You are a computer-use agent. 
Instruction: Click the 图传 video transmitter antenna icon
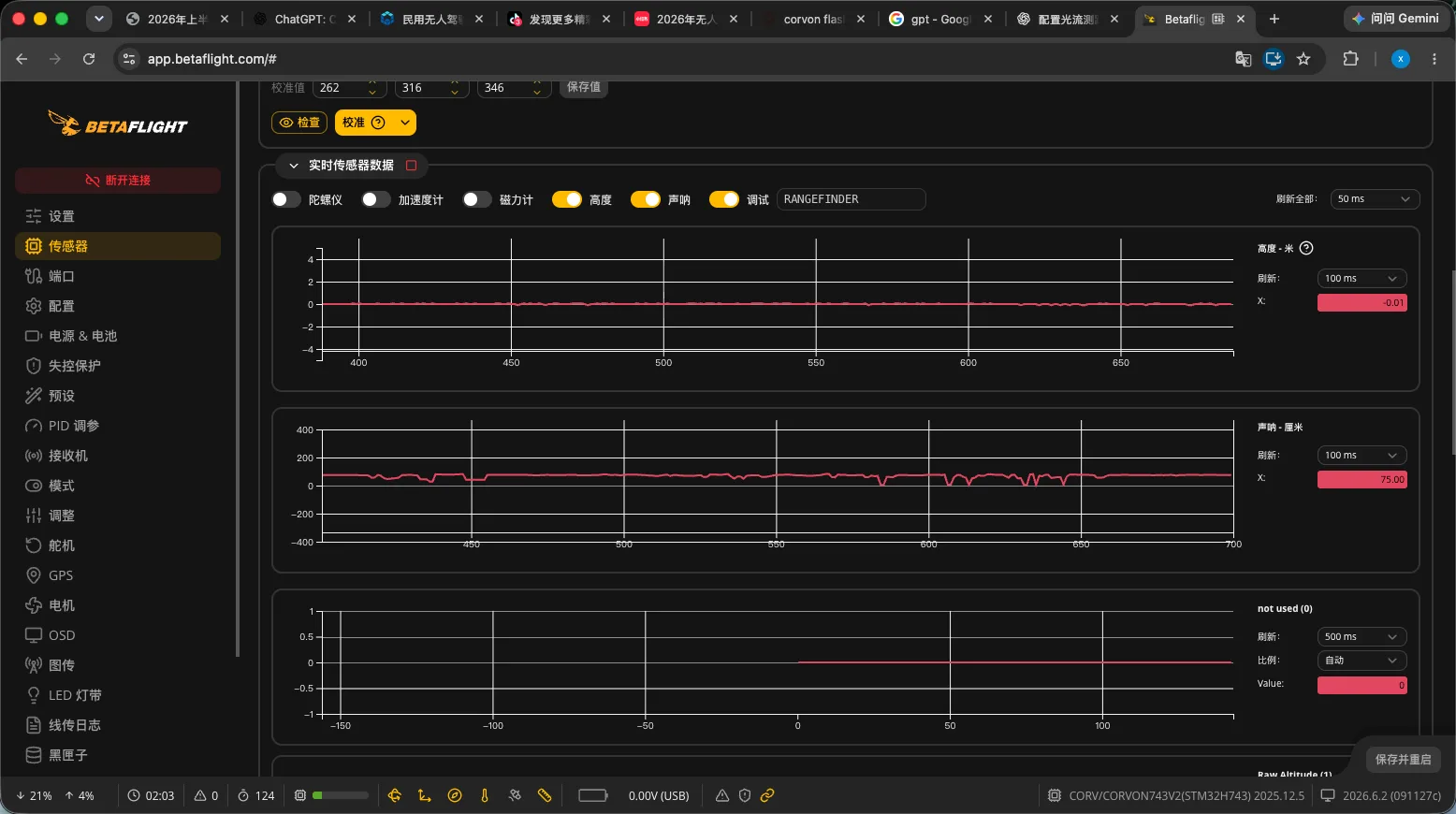pos(34,665)
